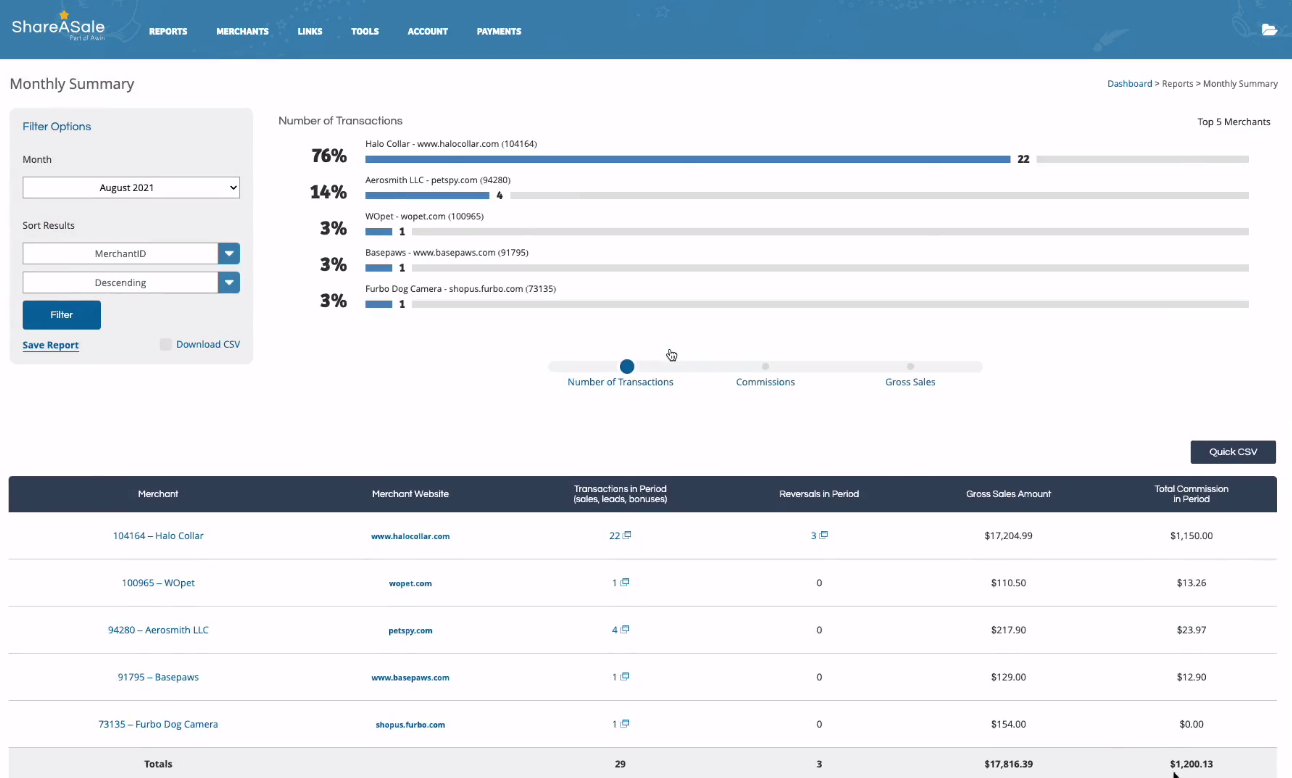The image size is (1292, 778).
Task: Go to Dashboard breadcrumb link
Action: (x=1129, y=84)
